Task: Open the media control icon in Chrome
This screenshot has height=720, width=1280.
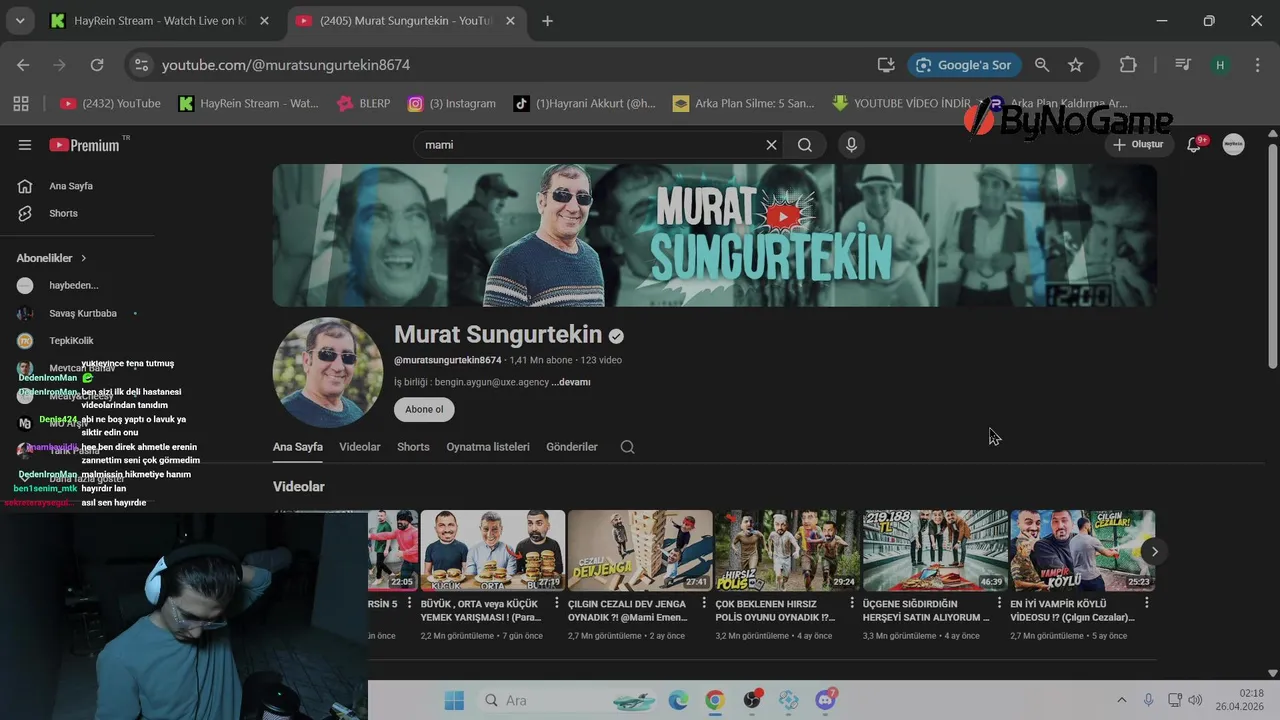Action: coord(1183,65)
